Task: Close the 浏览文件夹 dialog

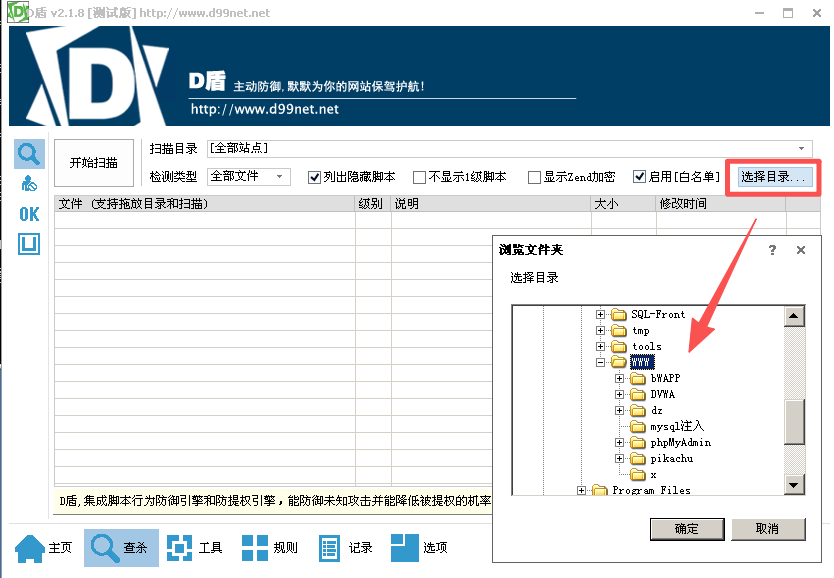Action: [800, 249]
